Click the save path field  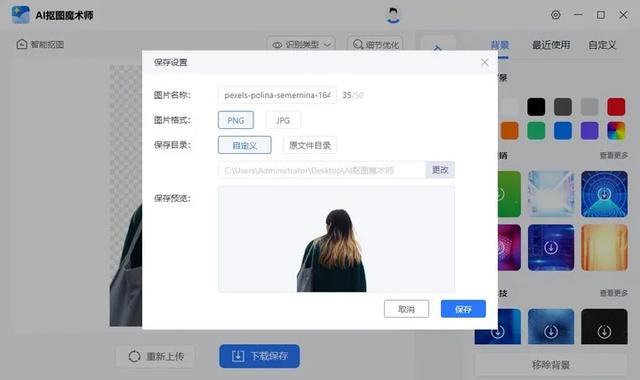[322, 170]
